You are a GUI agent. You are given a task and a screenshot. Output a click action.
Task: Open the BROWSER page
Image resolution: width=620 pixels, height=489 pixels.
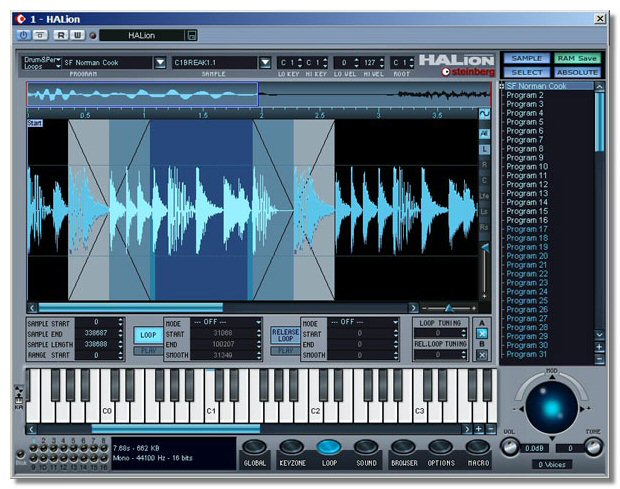tap(404, 453)
